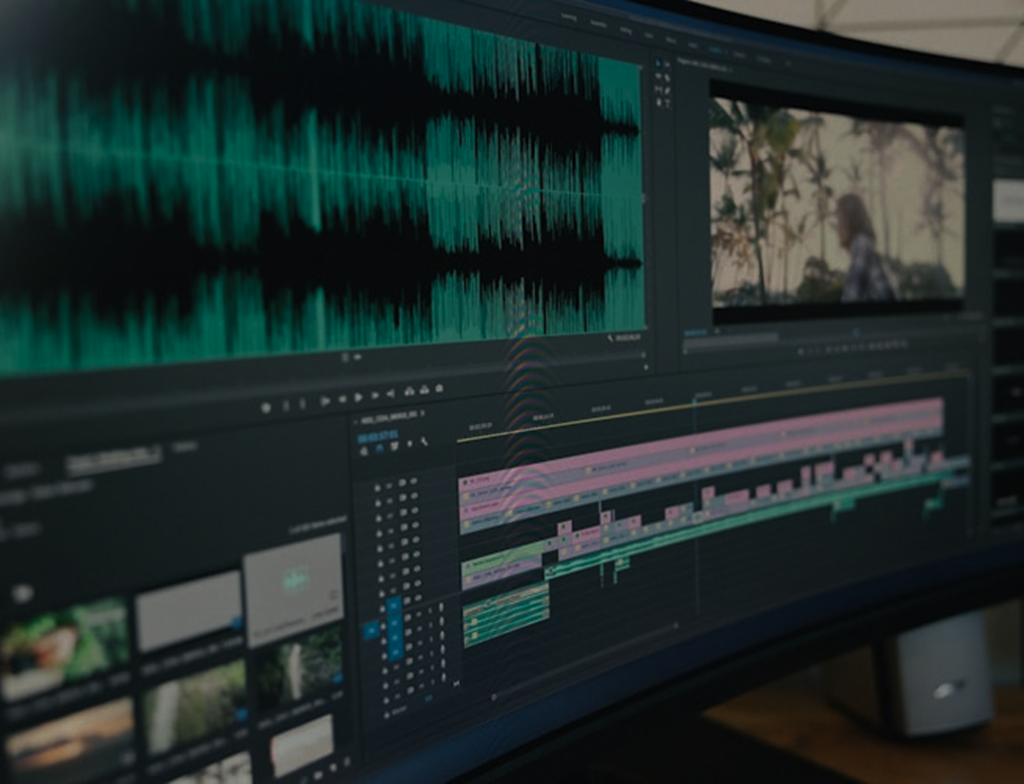The image size is (1024, 784).
Task: Click the Program monitor scrub playhead
Action: [x=856, y=333]
